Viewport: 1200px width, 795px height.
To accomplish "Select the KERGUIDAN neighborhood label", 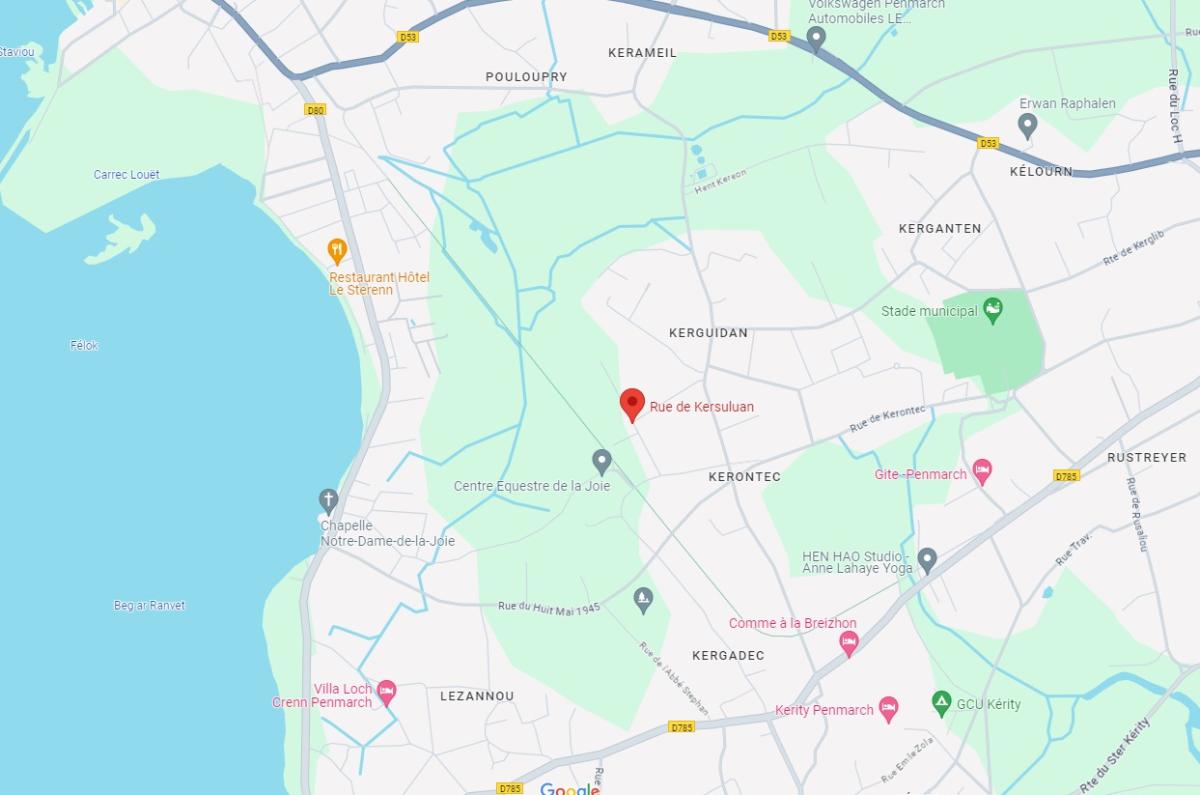I will [708, 333].
